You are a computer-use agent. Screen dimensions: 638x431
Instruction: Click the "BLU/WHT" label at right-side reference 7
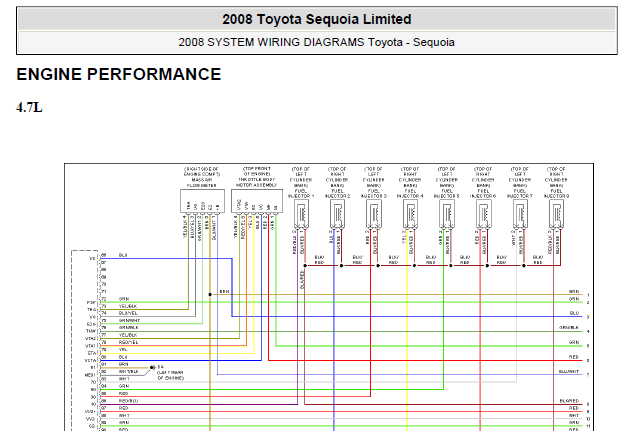tap(569, 372)
